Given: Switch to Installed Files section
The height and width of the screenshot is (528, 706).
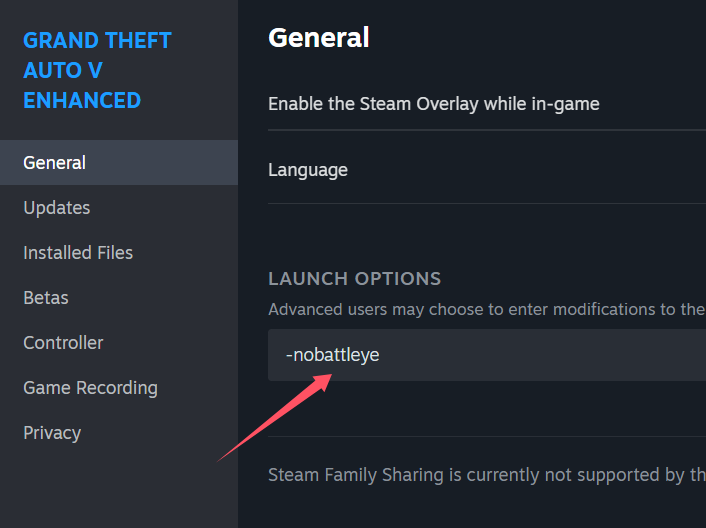Looking at the screenshot, I should 119,253.
